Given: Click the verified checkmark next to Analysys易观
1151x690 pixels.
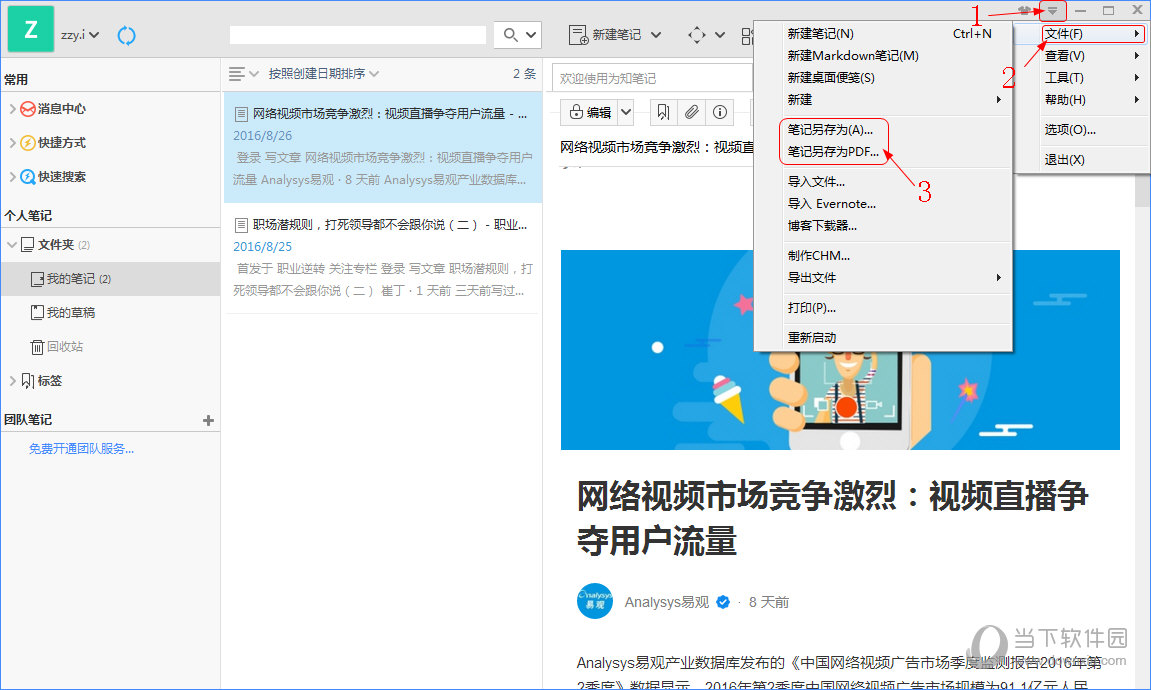Looking at the screenshot, I should pyautogui.click(x=723, y=602).
